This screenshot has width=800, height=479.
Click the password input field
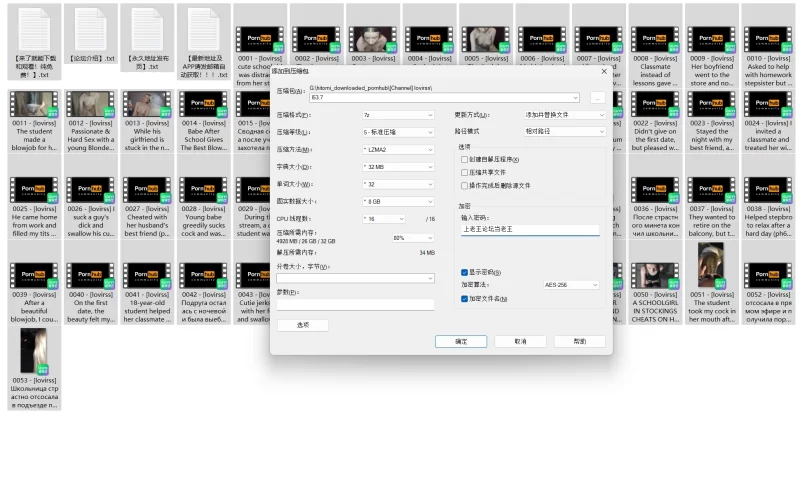530,229
